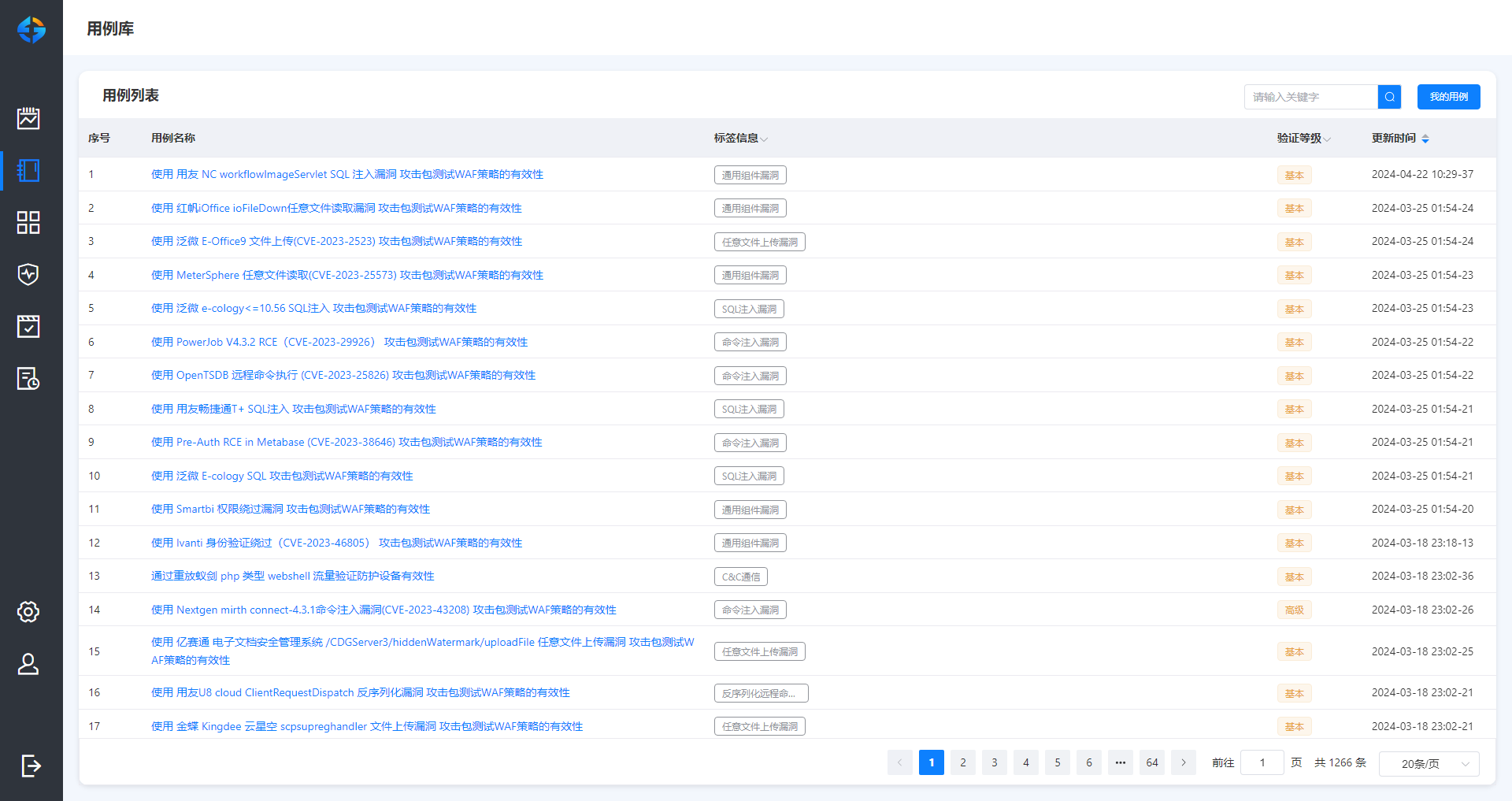The width and height of the screenshot is (1512, 801).
Task: Open the report with clock sidebar icon
Action: (28, 378)
